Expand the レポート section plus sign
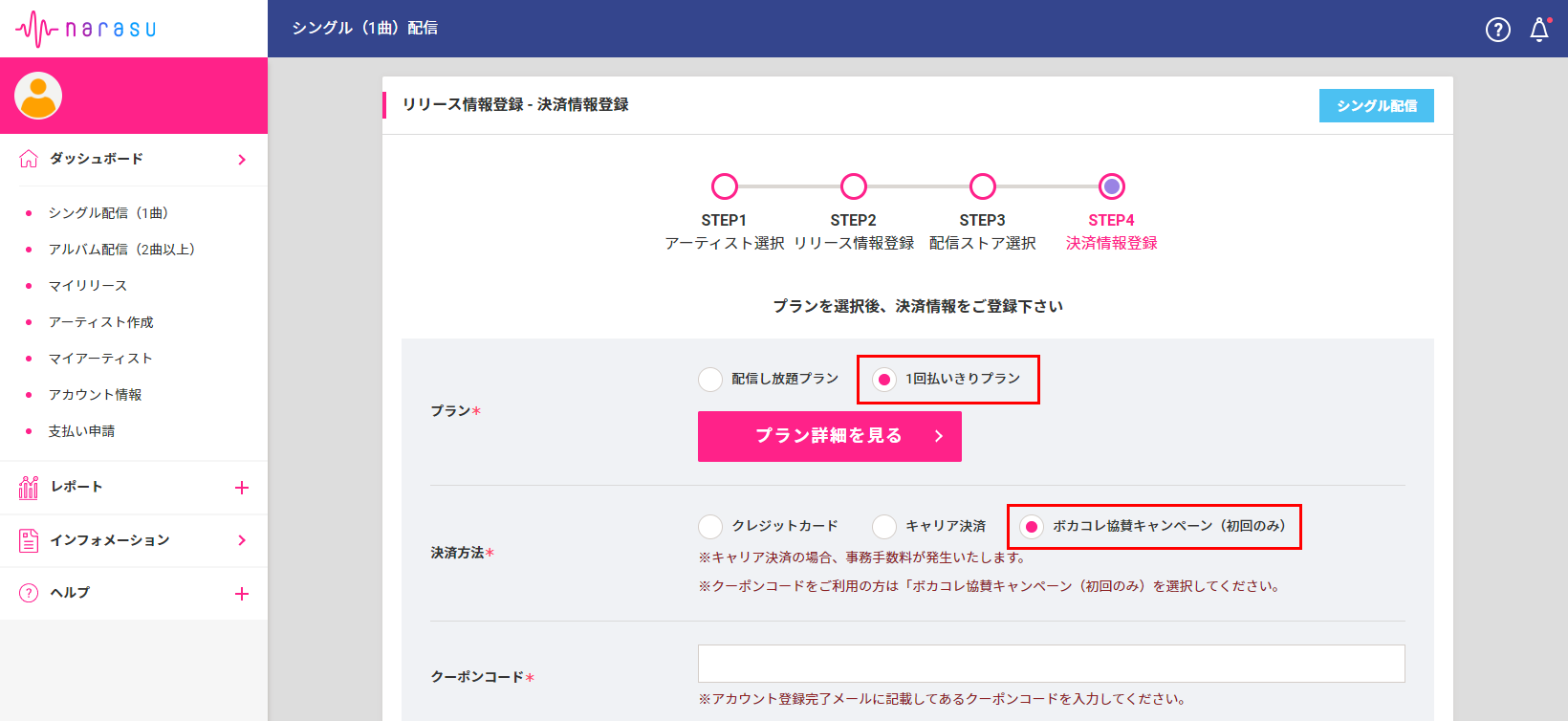The image size is (1568, 721). [242, 488]
